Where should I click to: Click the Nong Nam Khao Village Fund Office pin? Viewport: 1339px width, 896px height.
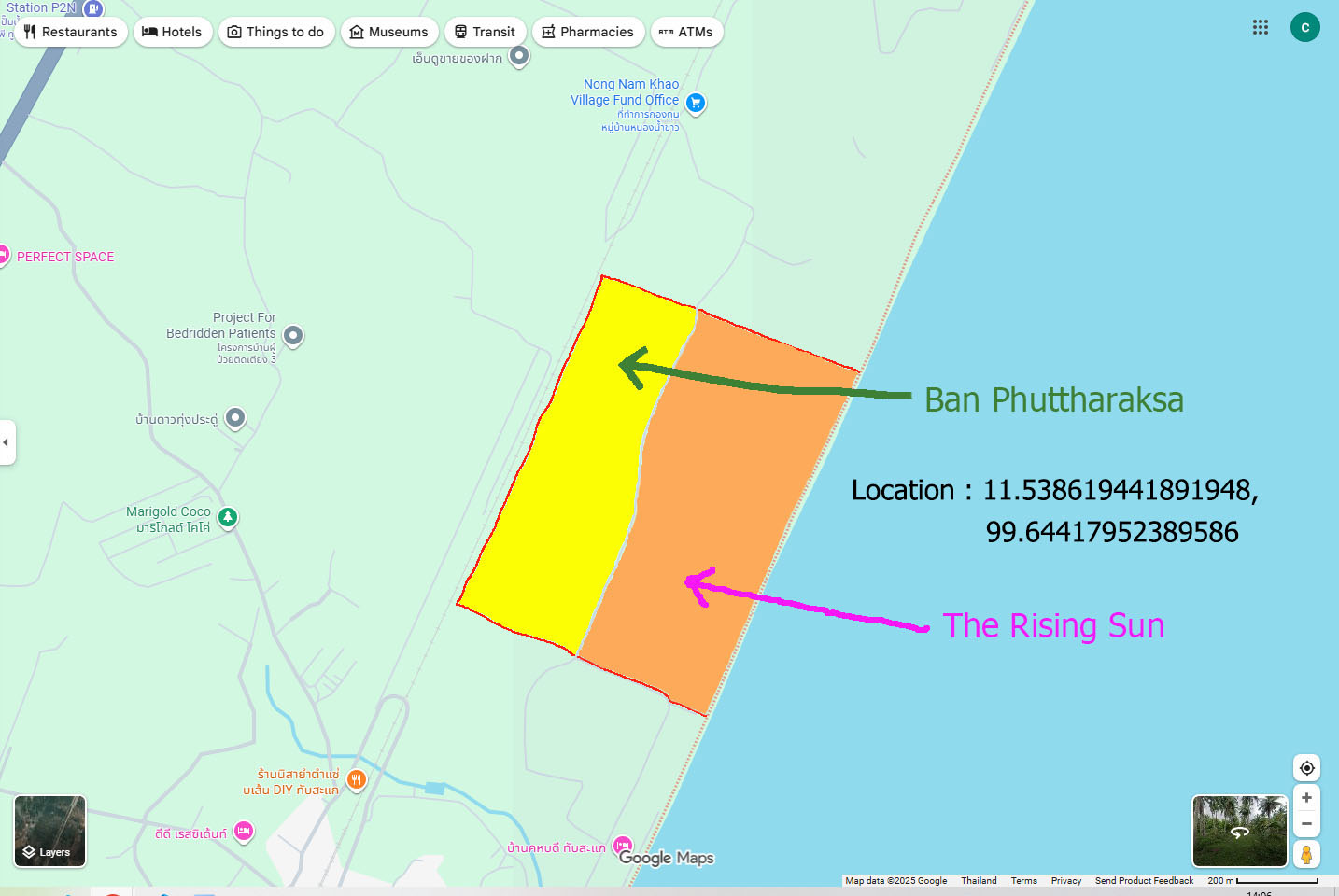[x=695, y=103]
